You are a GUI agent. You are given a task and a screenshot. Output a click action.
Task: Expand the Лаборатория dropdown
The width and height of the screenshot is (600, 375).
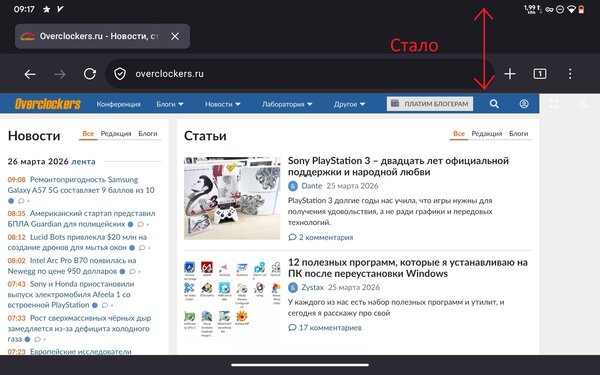pos(287,104)
